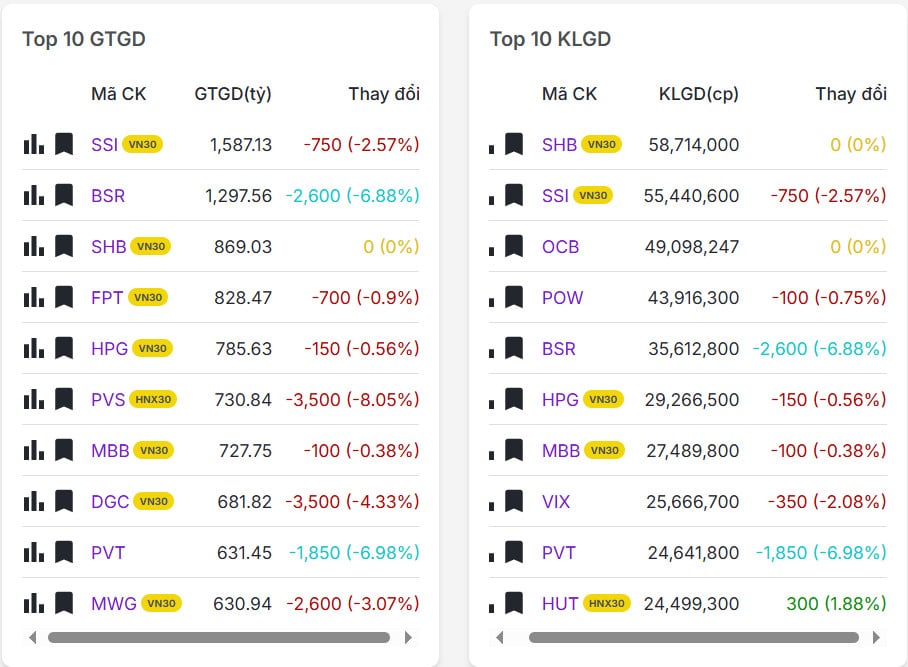Toggle the bookmark for VIX

(514, 501)
